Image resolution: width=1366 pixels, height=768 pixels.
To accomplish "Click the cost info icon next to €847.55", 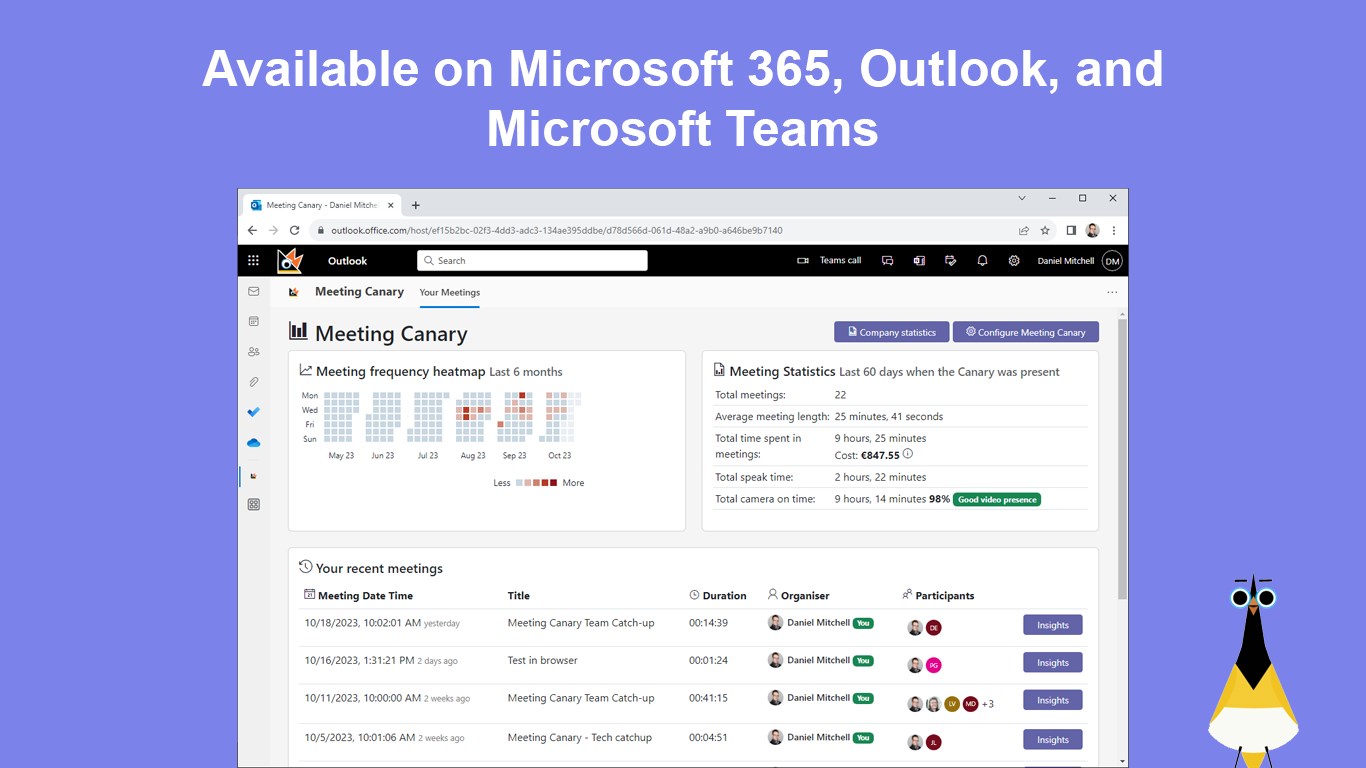I will click(908, 454).
